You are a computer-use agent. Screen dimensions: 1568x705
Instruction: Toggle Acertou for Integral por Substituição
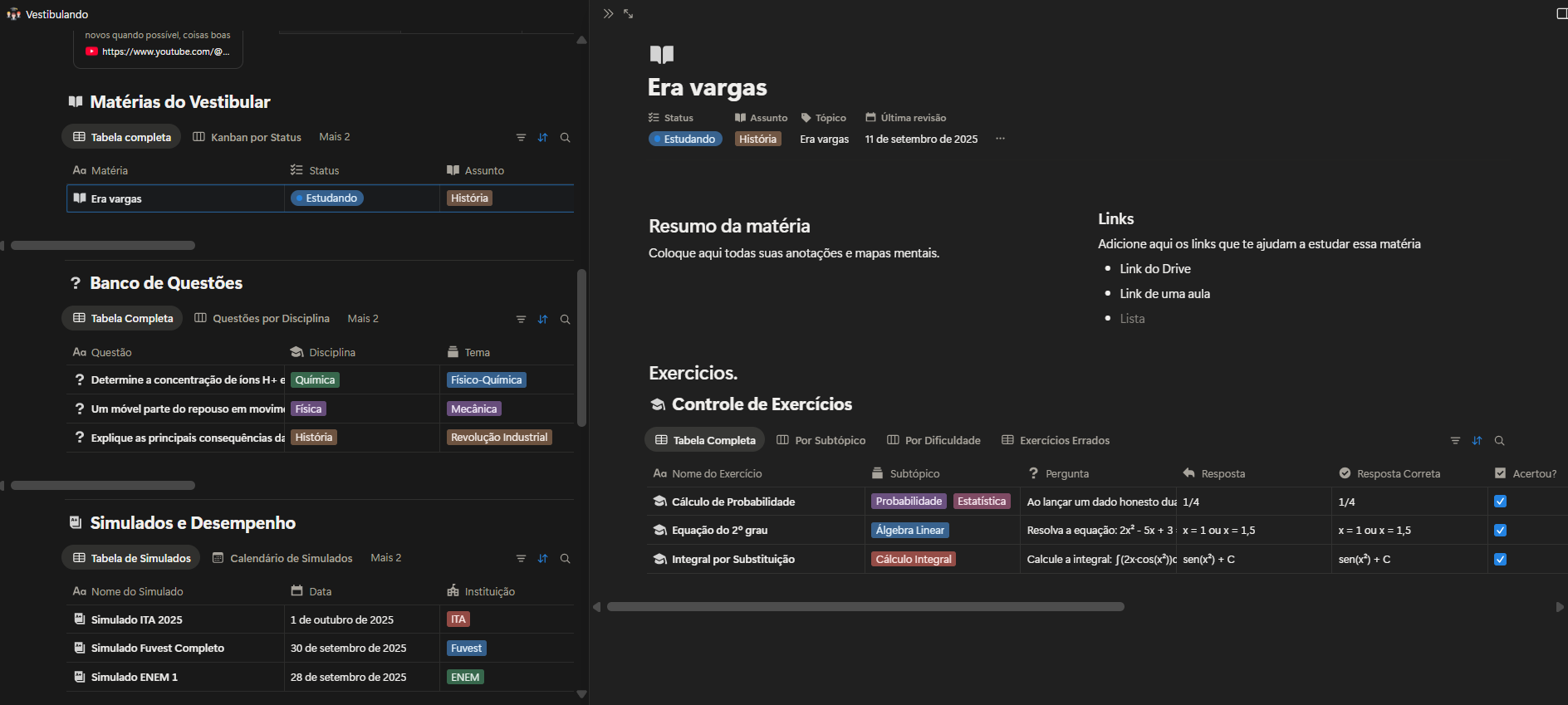pyautogui.click(x=1500, y=560)
